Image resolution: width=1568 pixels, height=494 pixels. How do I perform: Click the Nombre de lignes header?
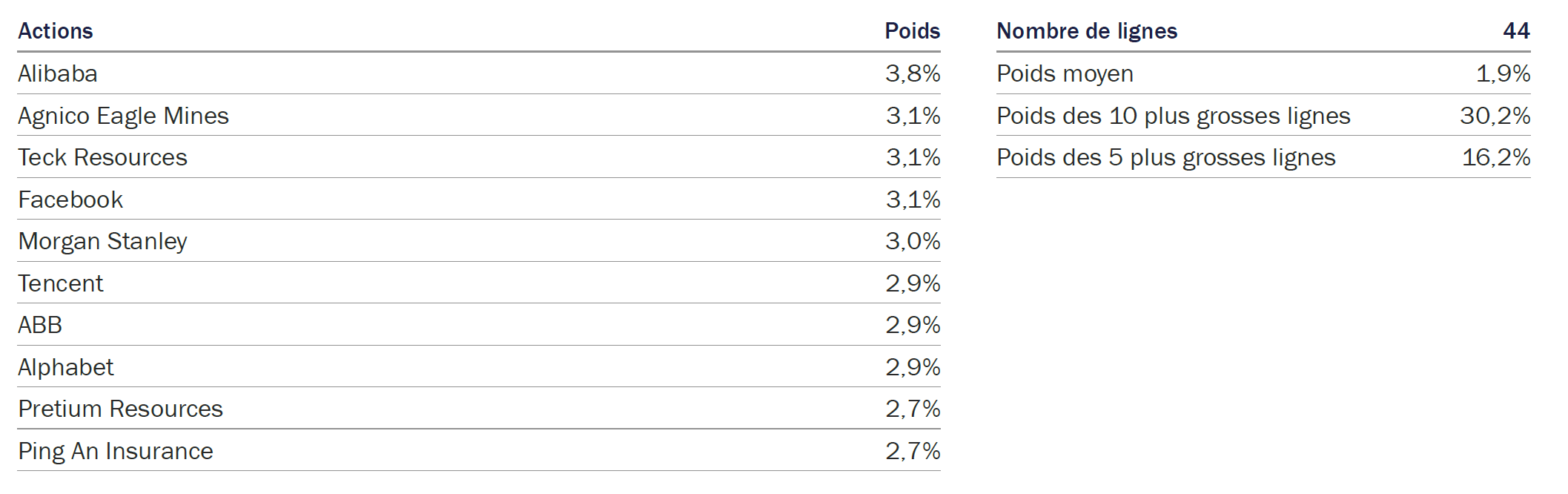tap(1087, 31)
